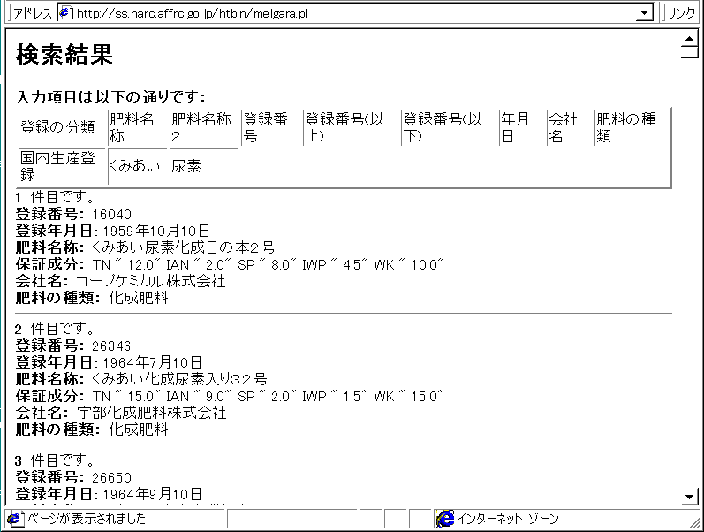704x532 pixels.
Task: Click the 入力項目は以下の通りです text
Action: tap(110, 97)
